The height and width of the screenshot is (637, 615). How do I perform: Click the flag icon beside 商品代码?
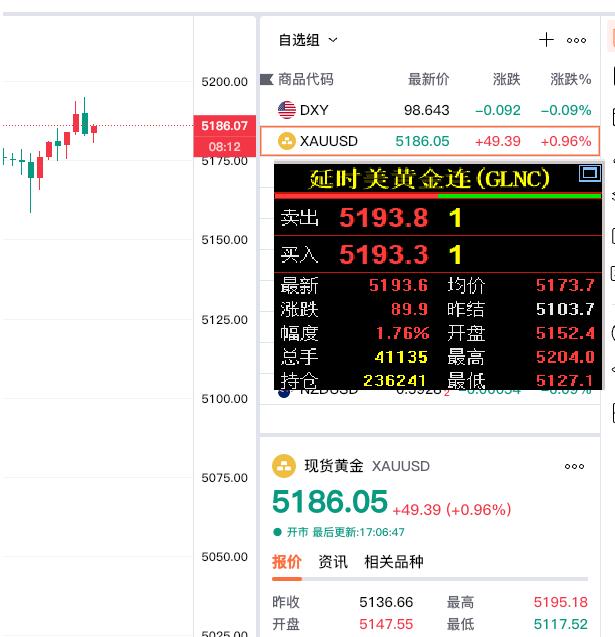click(266, 79)
